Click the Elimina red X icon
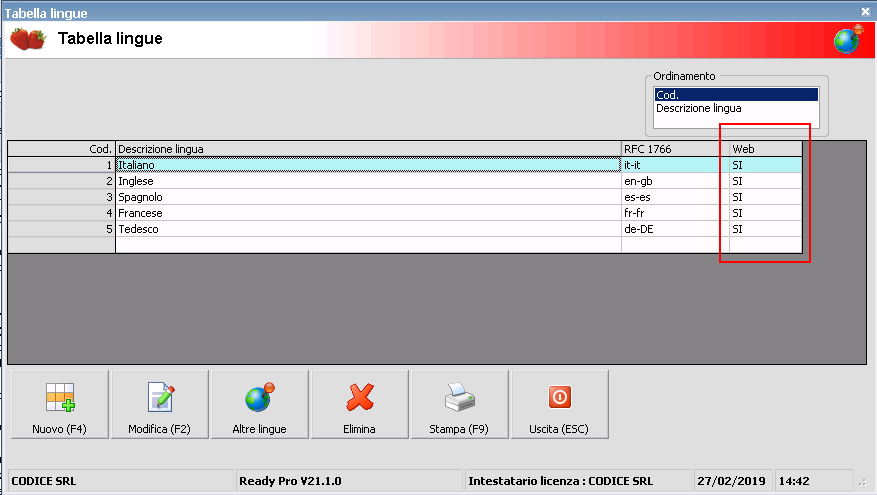 click(x=360, y=397)
